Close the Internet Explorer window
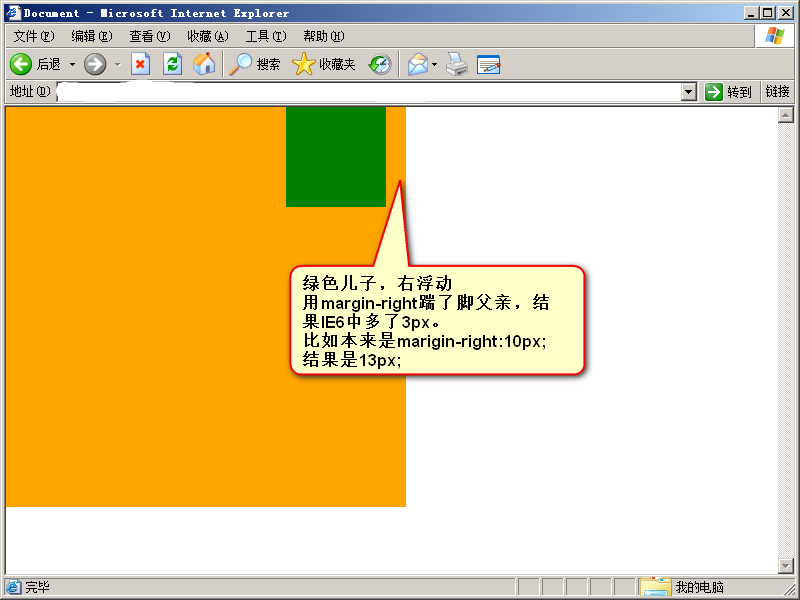This screenshot has height=600, width=800. 786,13
